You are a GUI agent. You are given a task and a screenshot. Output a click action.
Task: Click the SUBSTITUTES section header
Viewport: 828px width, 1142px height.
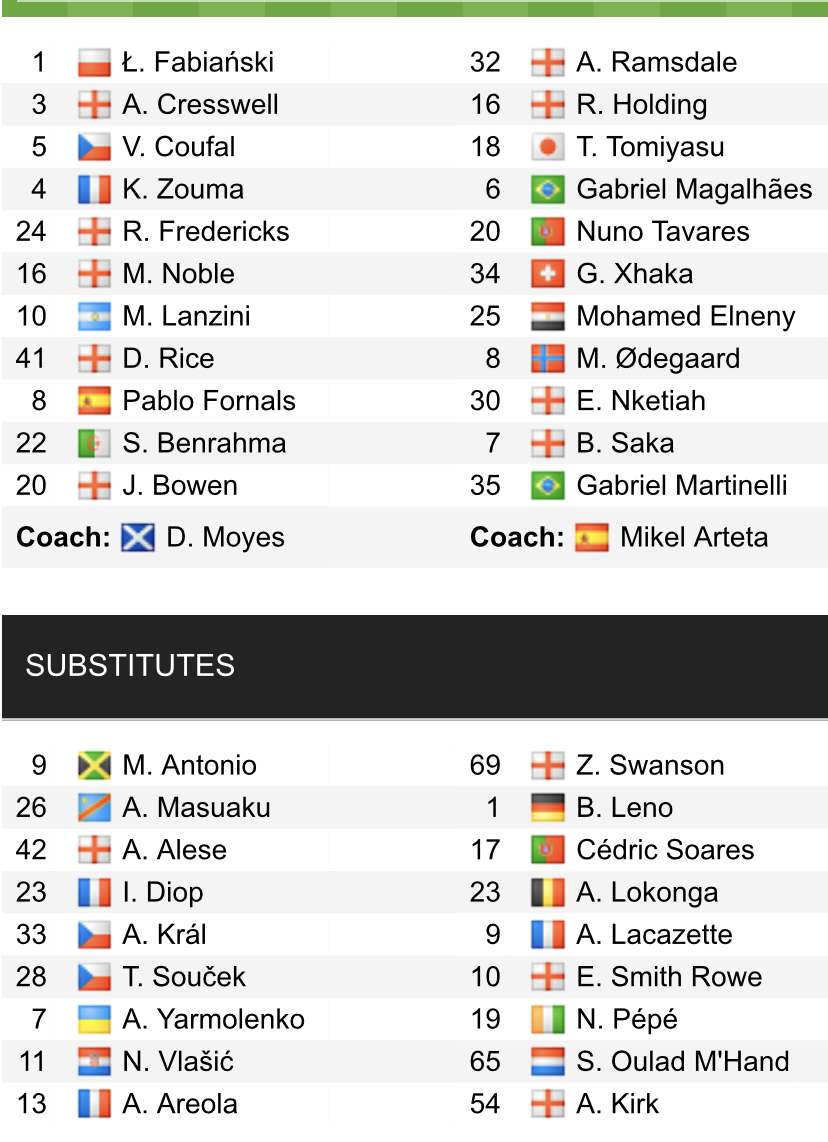(415, 666)
